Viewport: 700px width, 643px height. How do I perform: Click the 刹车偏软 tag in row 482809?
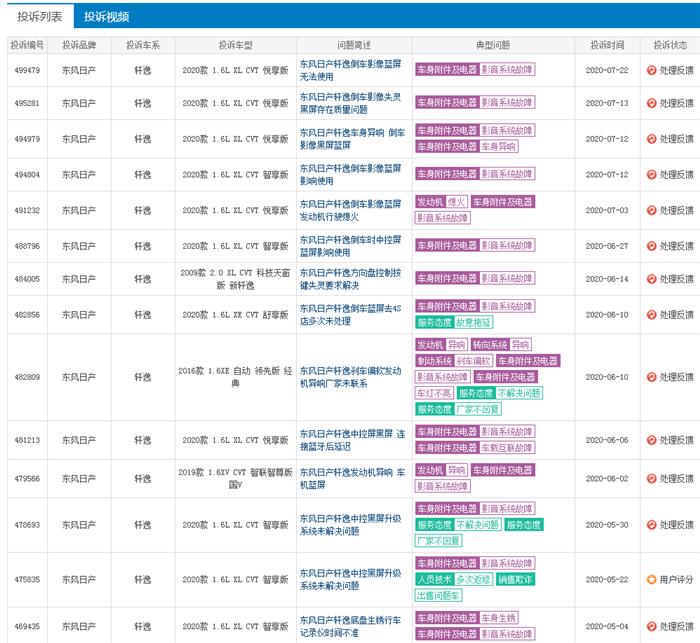pos(473,361)
